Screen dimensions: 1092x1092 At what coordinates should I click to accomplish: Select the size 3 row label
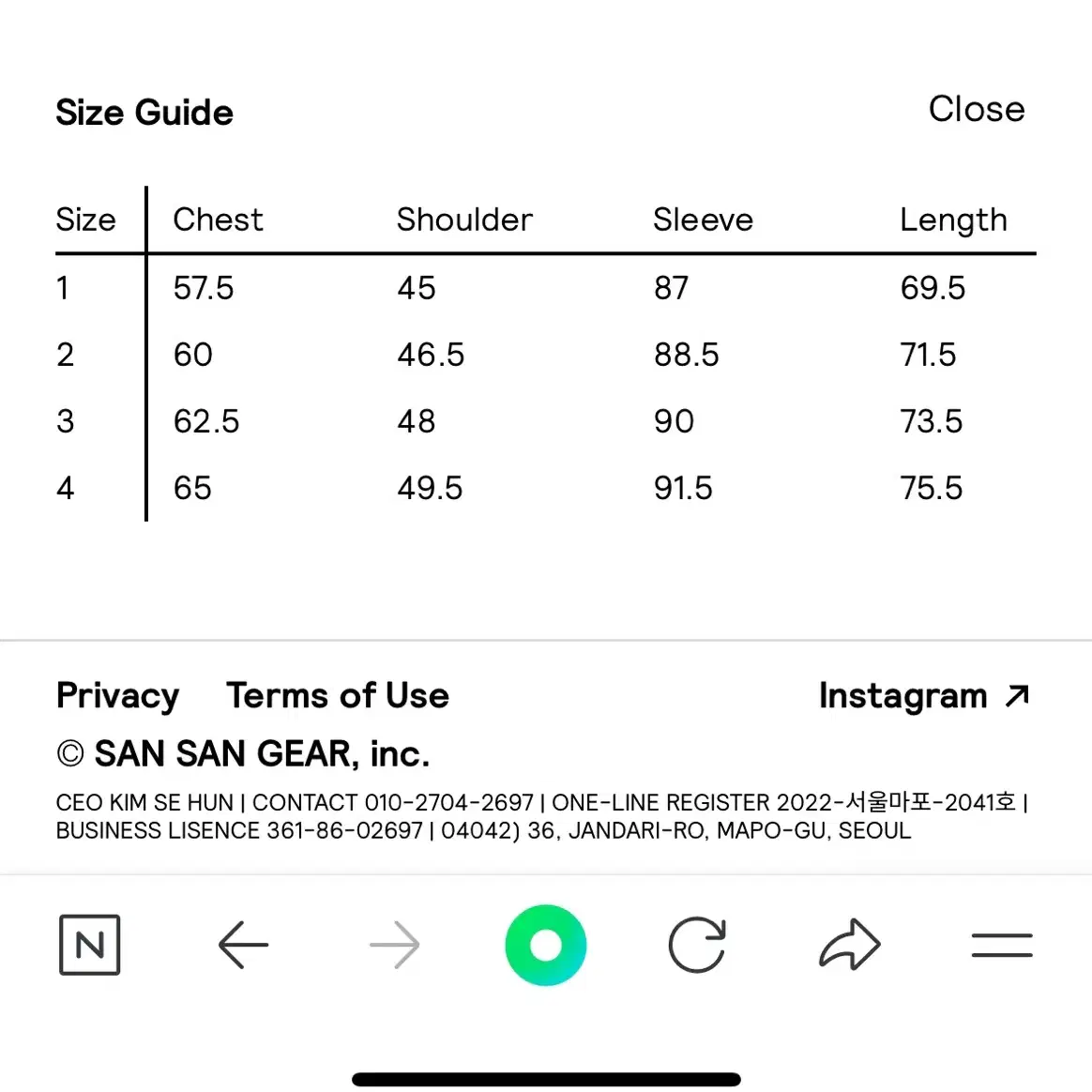tap(66, 421)
